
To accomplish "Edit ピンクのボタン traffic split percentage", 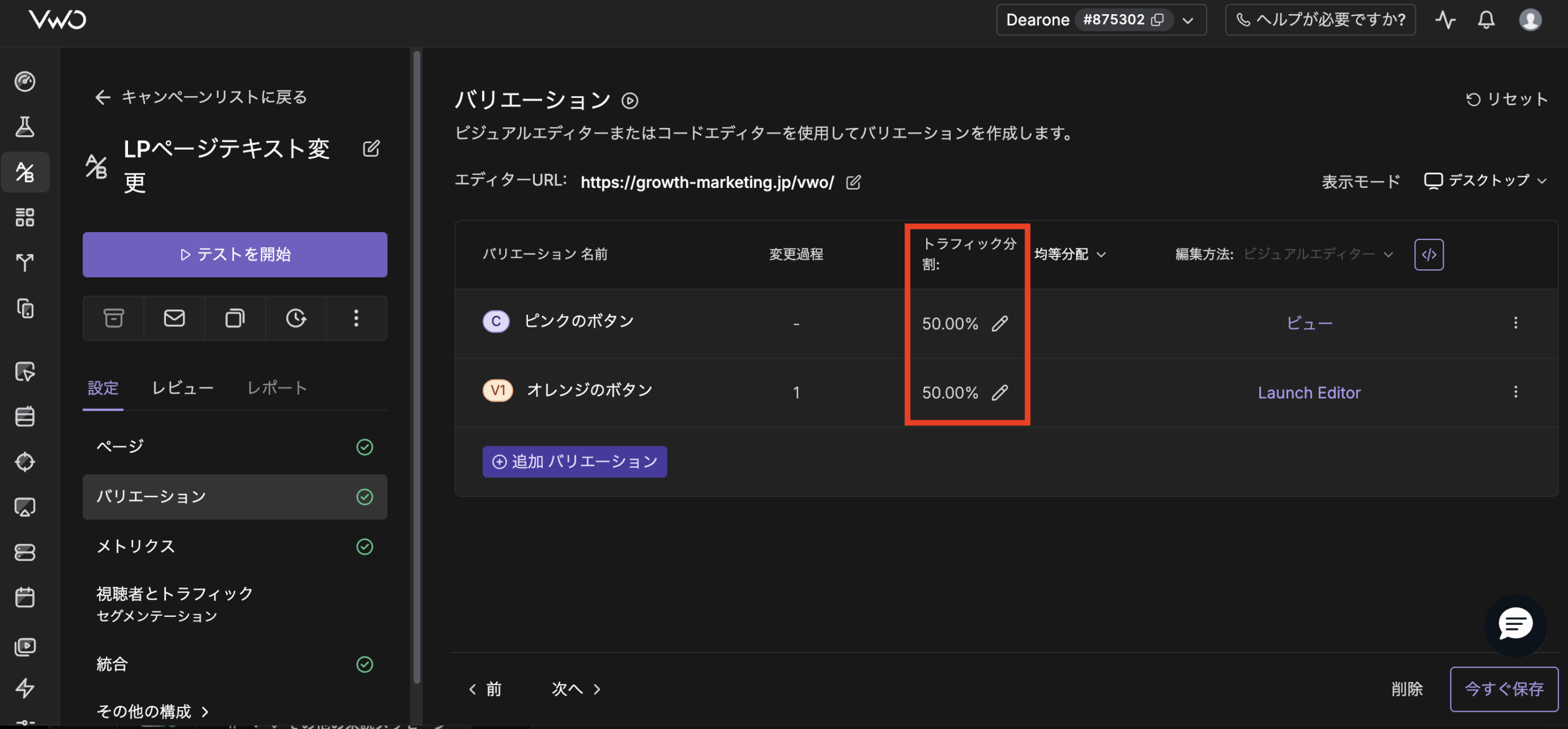I will pos(1001,324).
